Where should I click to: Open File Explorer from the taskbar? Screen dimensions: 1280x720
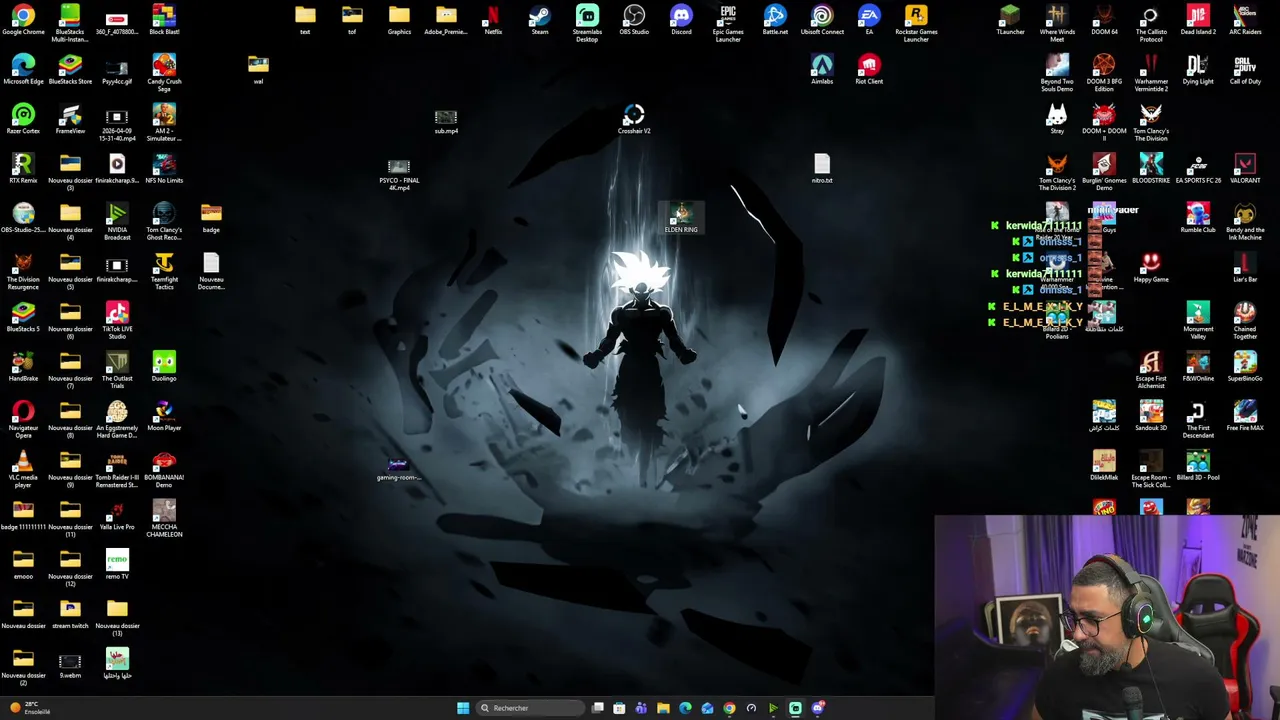click(x=663, y=708)
